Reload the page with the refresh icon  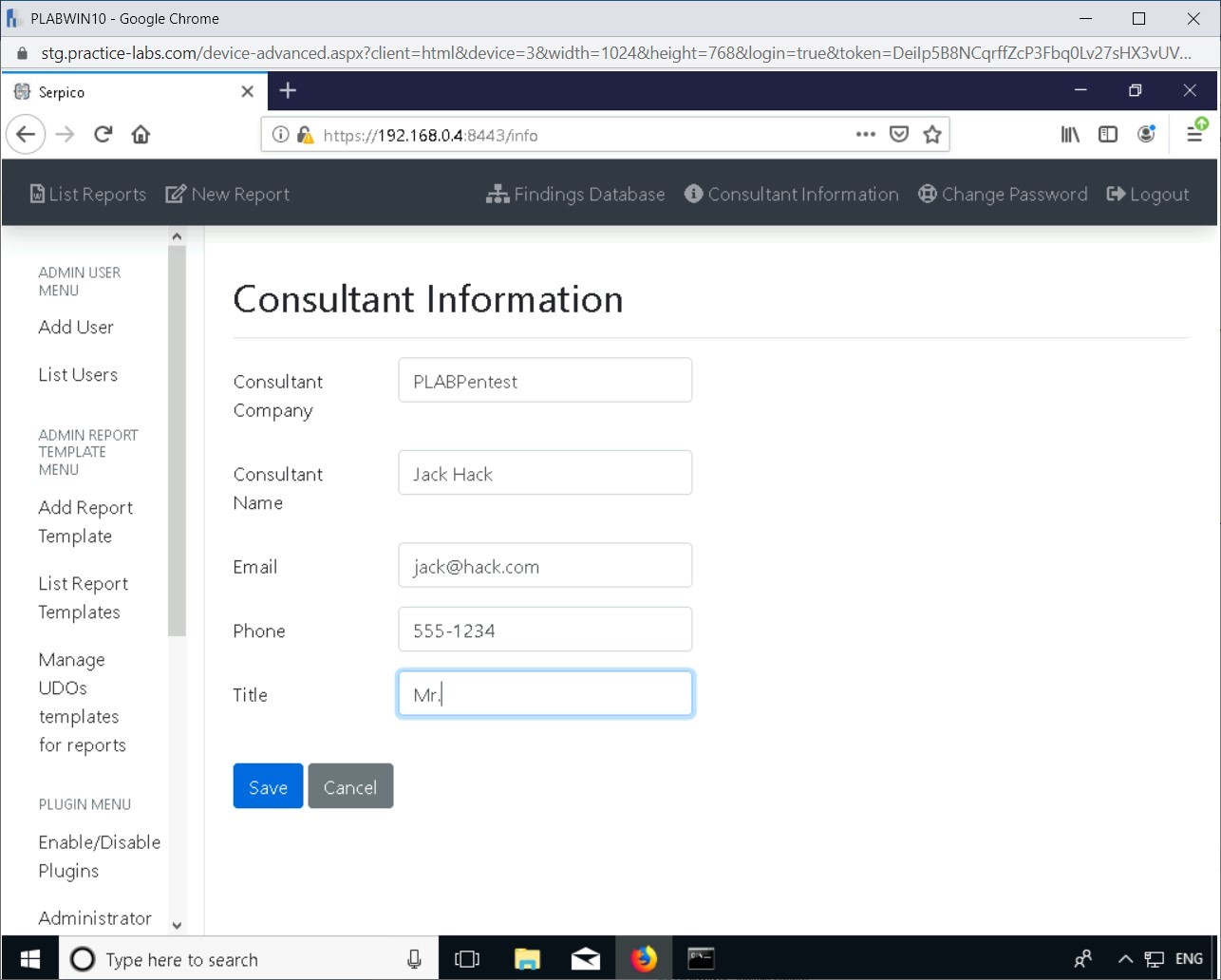tap(103, 135)
